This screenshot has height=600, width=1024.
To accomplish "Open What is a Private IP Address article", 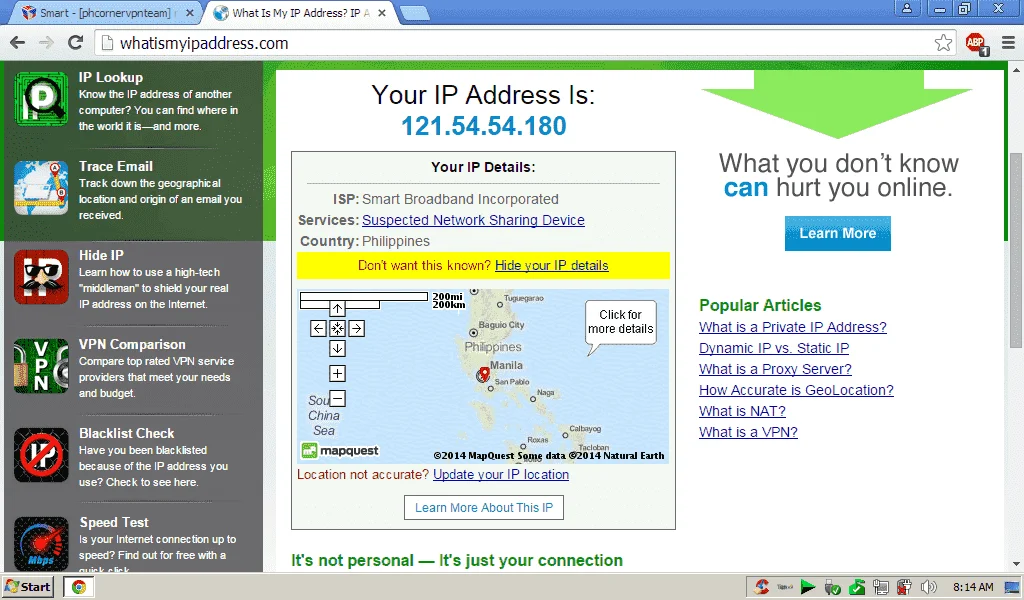I will pyautogui.click(x=793, y=327).
